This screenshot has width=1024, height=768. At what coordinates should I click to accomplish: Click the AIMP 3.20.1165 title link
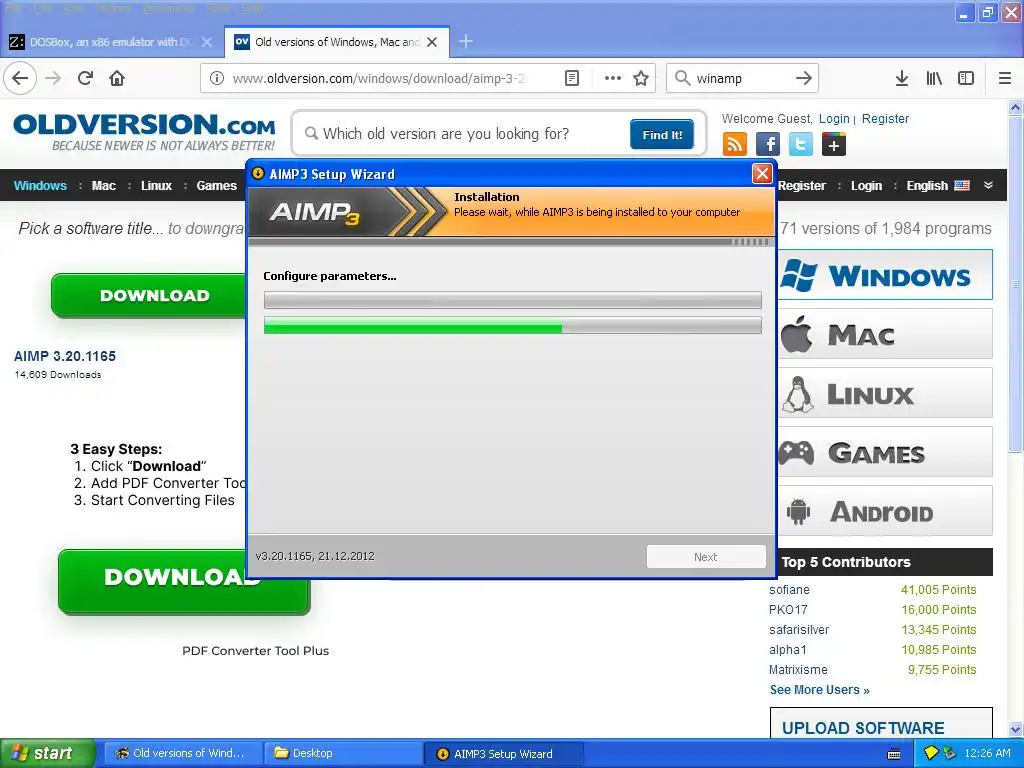coord(65,356)
